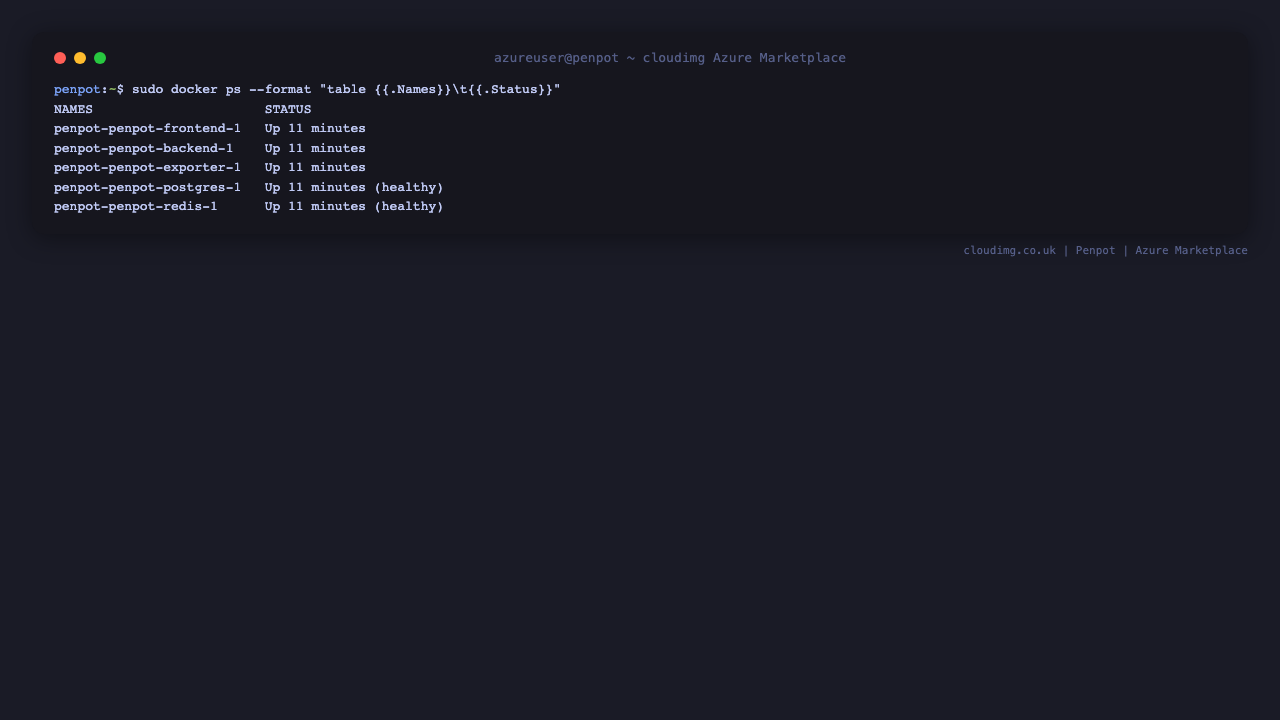Click the sudo docker ps command text
The width and height of the screenshot is (1280, 720).
(x=346, y=90)
